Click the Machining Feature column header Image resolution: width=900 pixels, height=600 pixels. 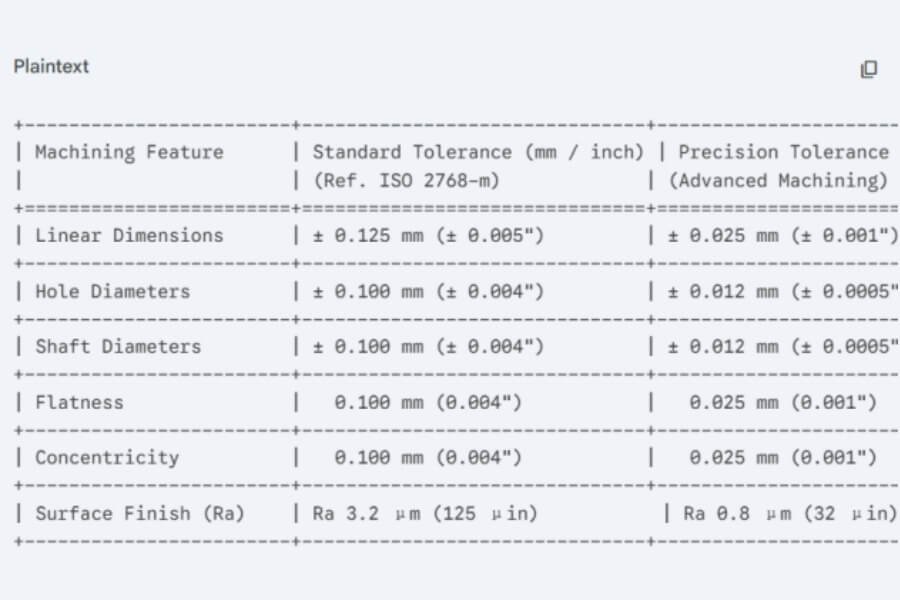(128, 152)
